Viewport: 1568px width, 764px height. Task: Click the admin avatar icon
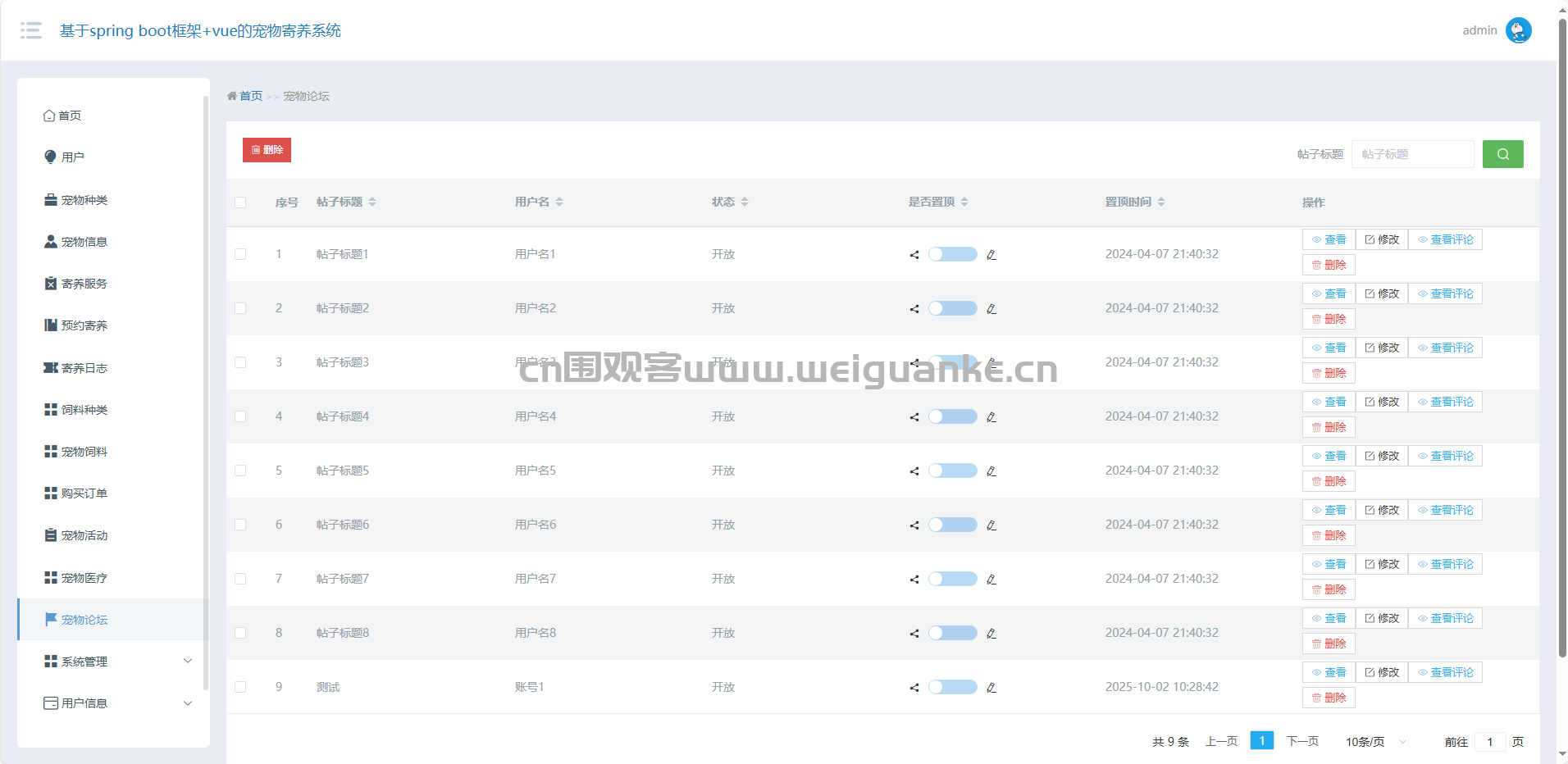[1518, 30]
